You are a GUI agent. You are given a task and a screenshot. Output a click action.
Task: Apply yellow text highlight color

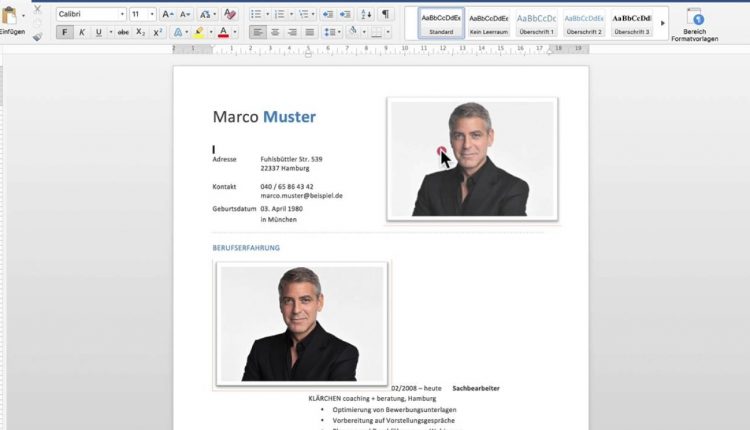click(x=199, y=33)
